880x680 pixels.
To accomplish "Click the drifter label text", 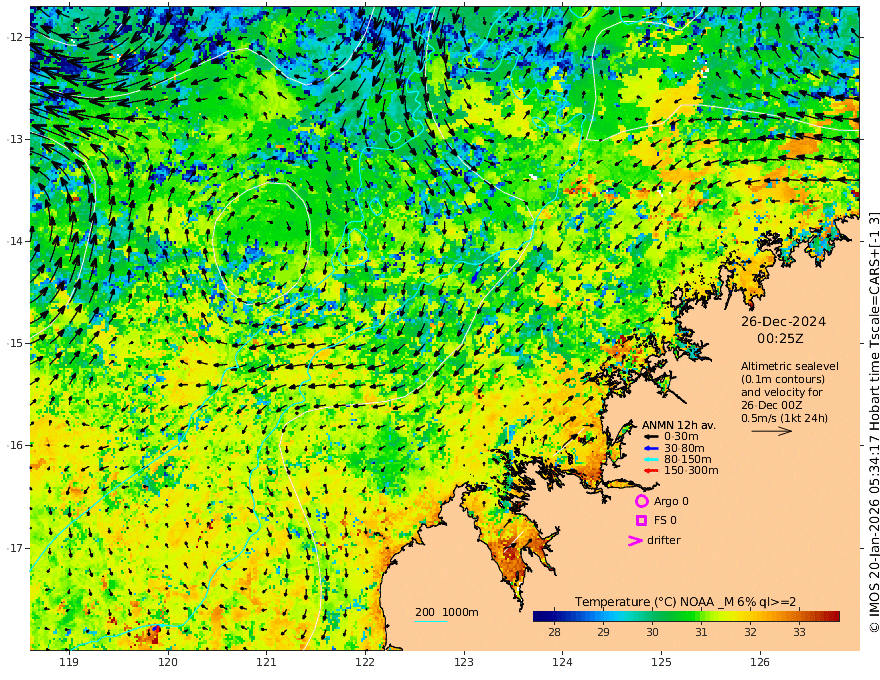I will (664, 540).
